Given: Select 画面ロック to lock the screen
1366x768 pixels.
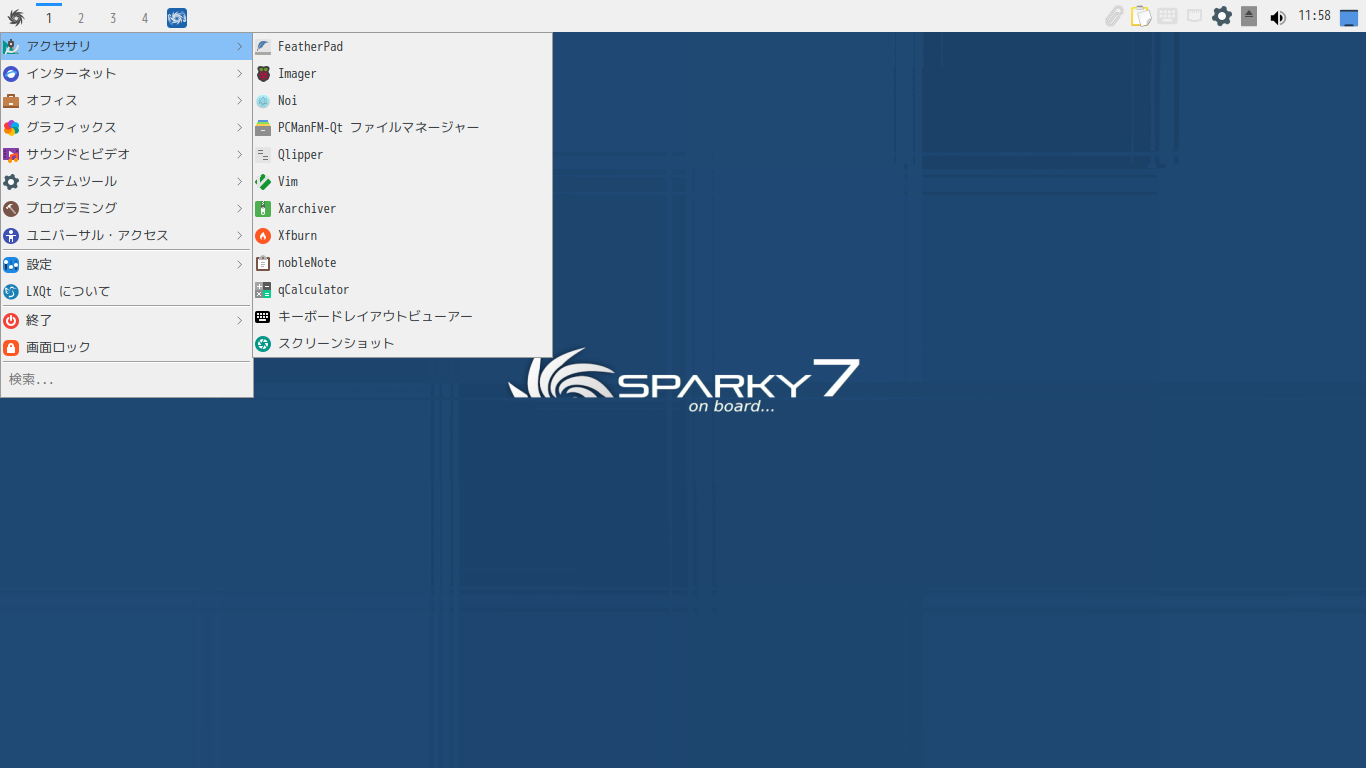Looking at the screenshot, I should [127, 348].
